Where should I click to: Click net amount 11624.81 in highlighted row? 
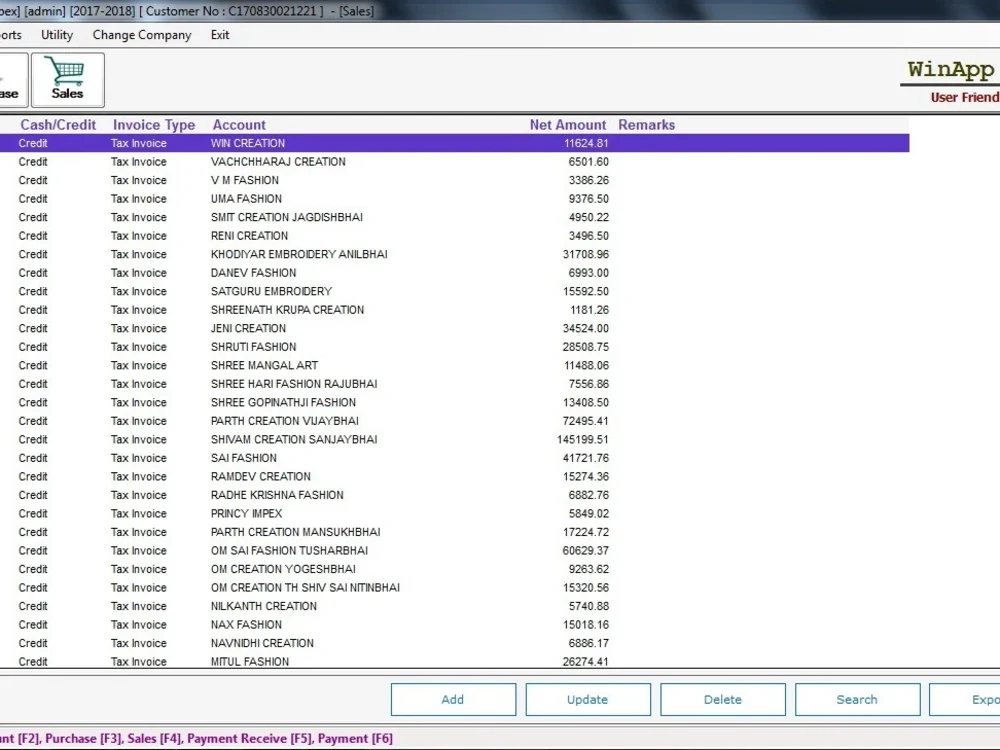point(586,143)
